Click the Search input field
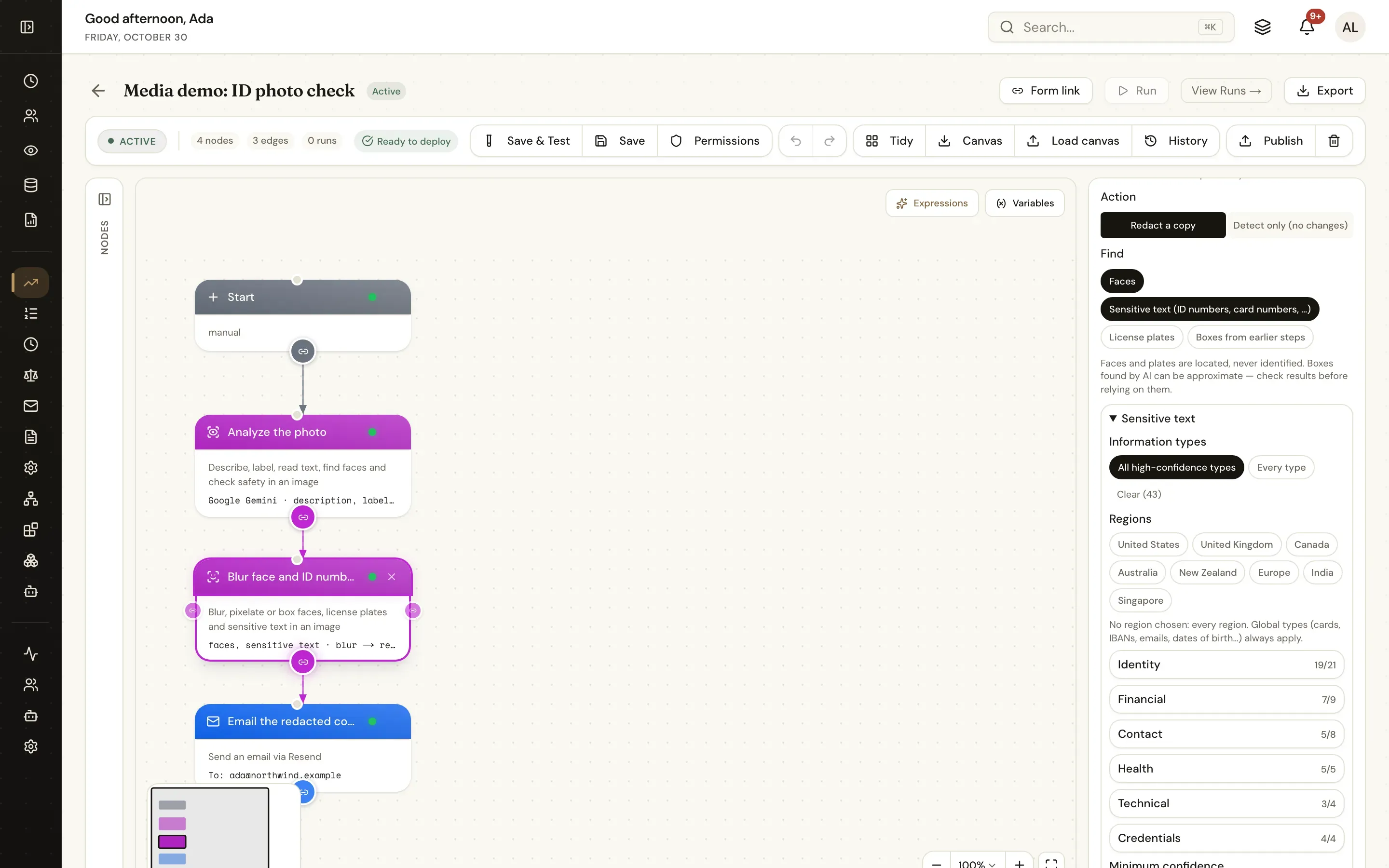This screenshot has height=868, width=1389. [1110, 27]
